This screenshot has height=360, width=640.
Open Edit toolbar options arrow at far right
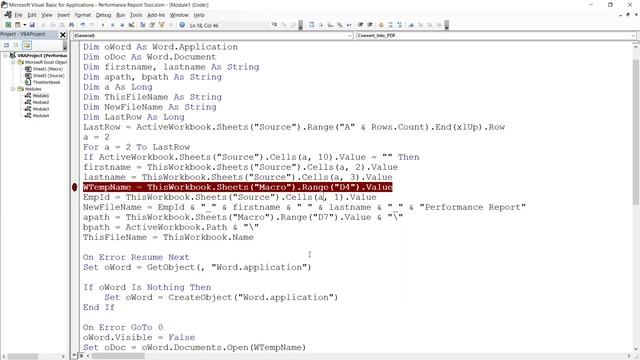pos(447,25)
